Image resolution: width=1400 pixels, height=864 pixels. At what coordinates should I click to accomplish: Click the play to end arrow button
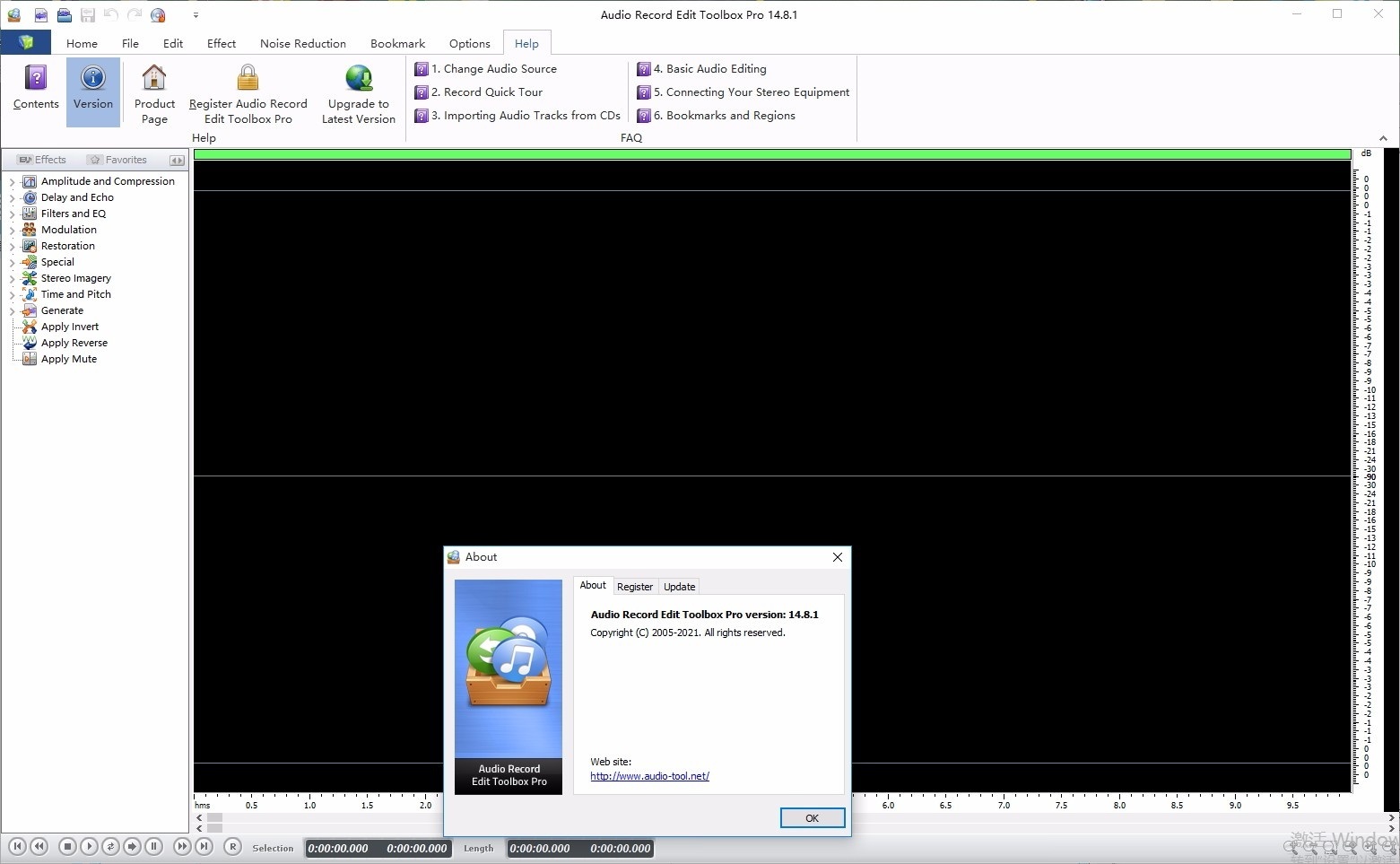(132, 846)
